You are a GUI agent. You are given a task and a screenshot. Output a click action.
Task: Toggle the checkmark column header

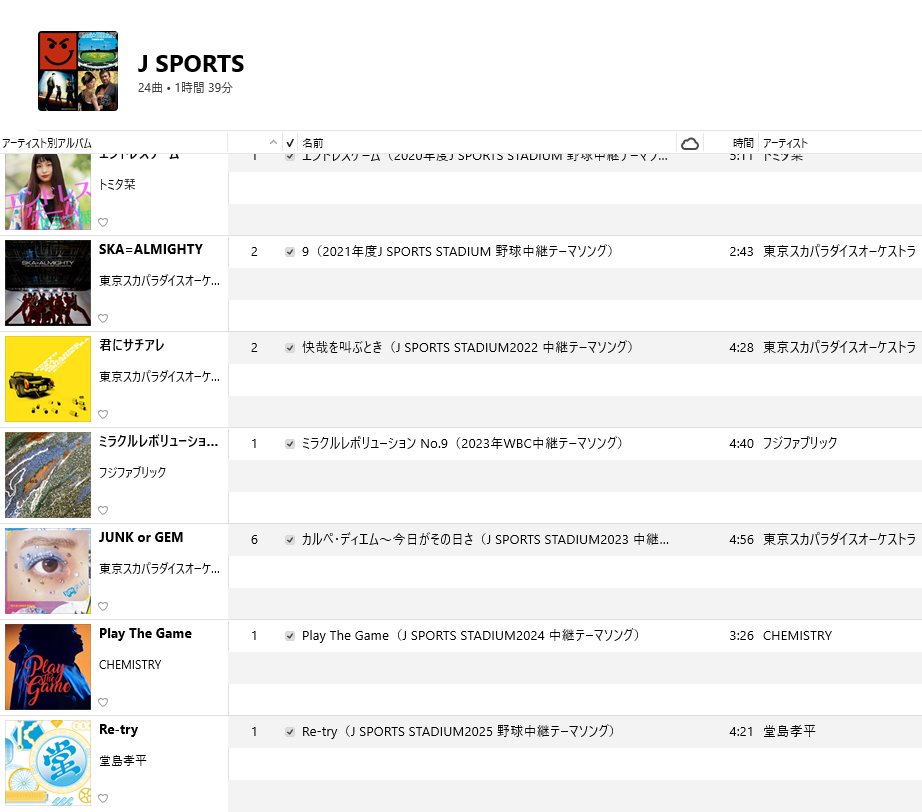pyautogui.click(x=290, y=143)
